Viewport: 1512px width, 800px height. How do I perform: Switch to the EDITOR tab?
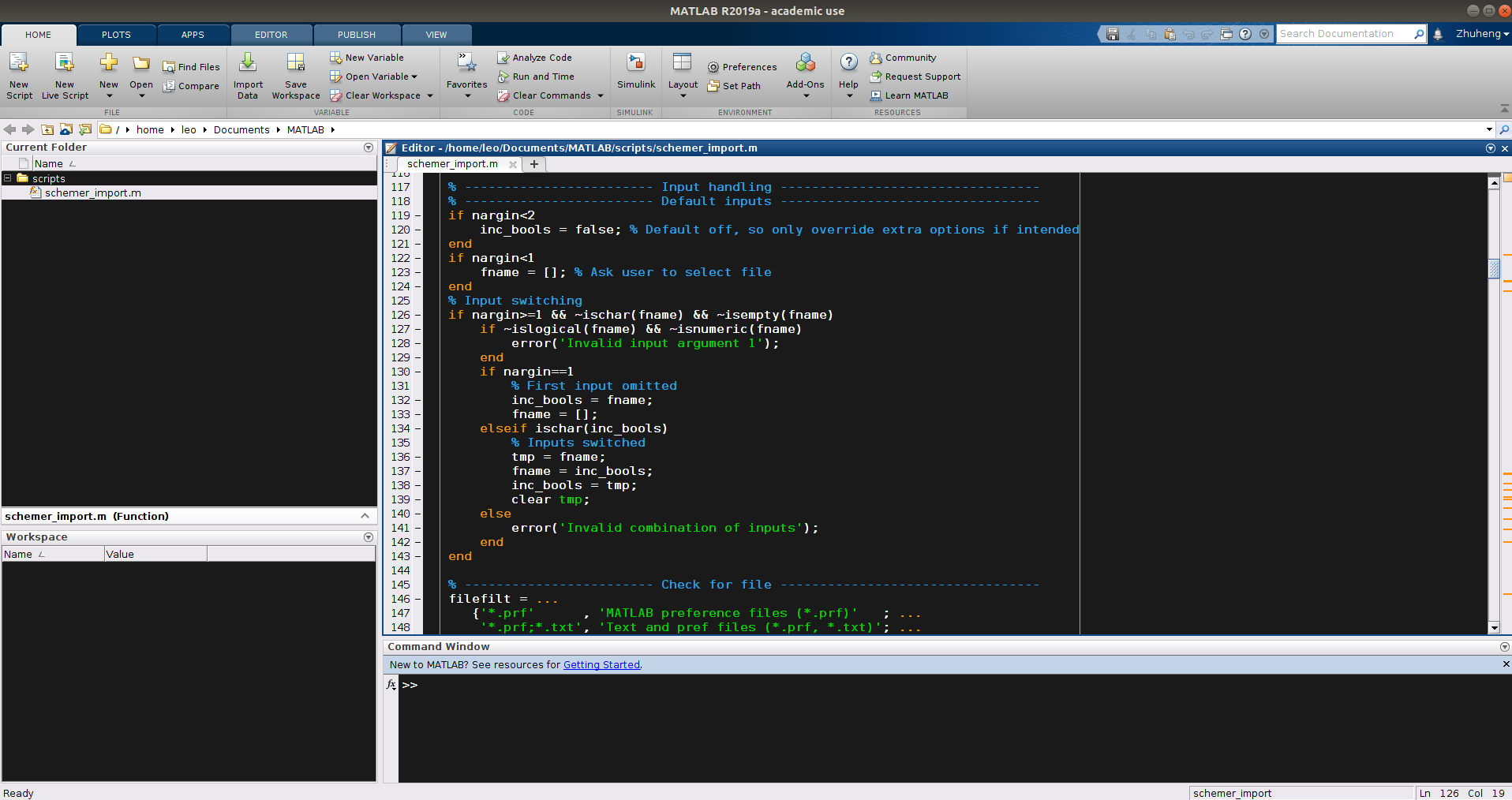271,35
